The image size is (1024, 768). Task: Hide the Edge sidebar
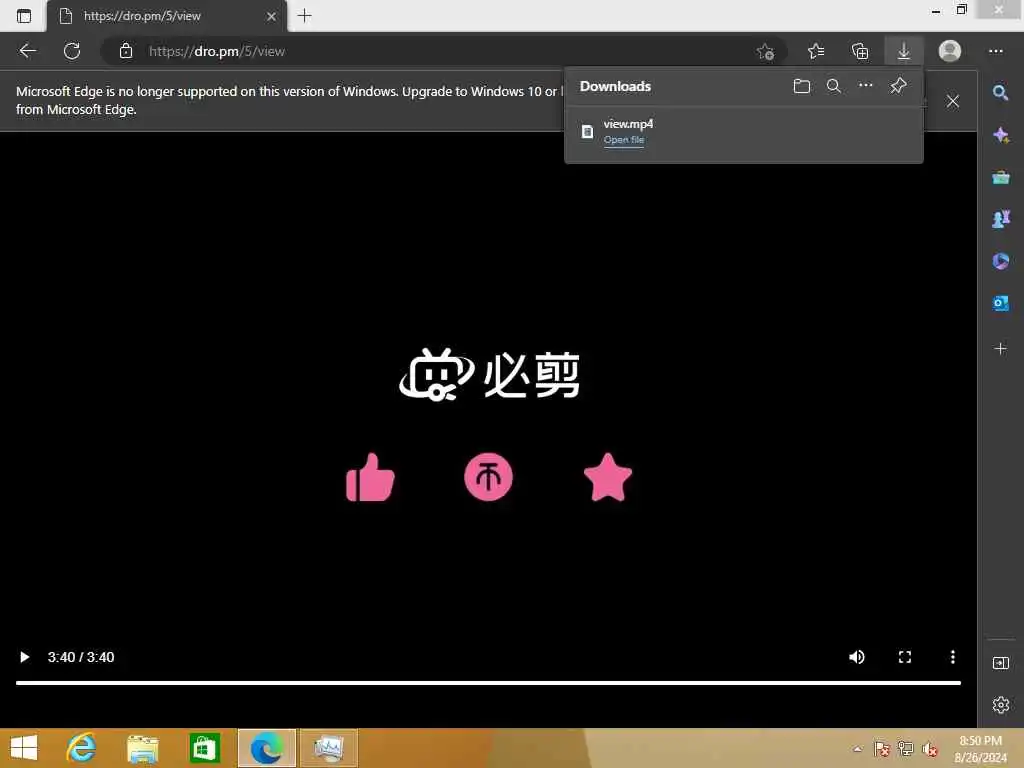[1000, 663]
